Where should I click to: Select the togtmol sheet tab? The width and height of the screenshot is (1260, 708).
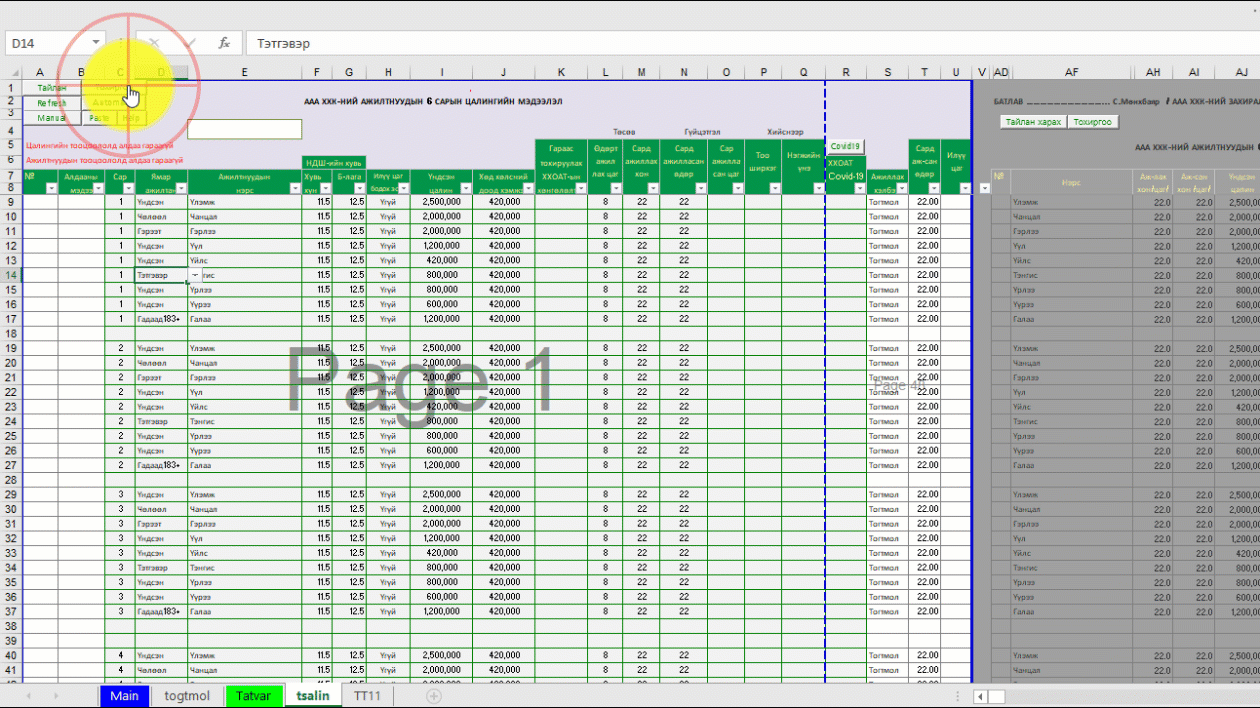[x=187, y=696]
